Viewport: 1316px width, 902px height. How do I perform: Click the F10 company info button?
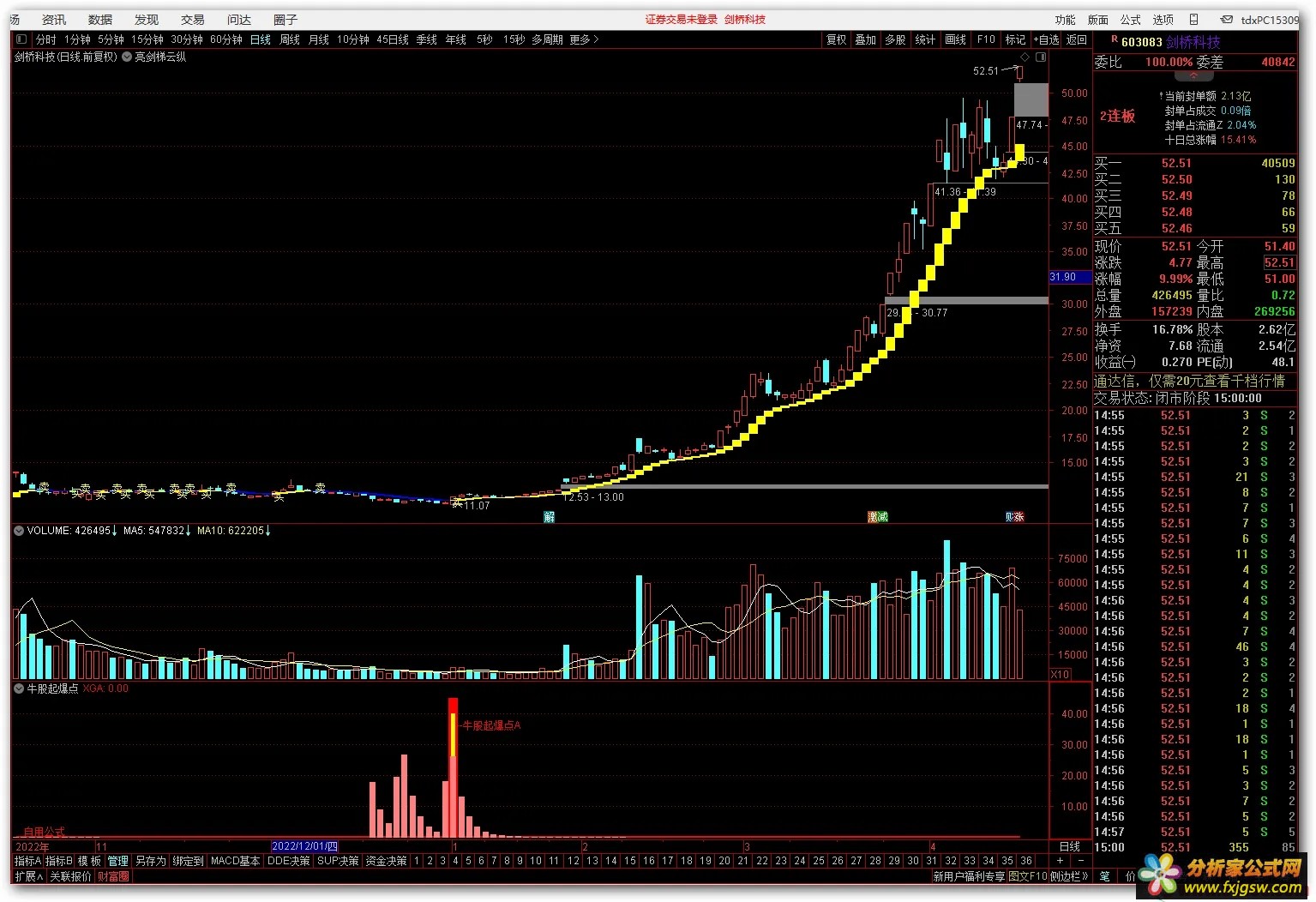[x=987, y=39]
